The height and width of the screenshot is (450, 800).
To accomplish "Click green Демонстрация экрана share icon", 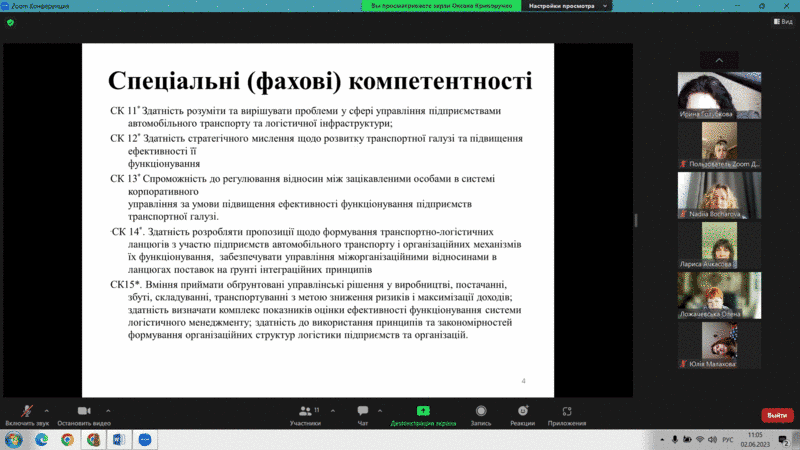I will tap(423, 411).
